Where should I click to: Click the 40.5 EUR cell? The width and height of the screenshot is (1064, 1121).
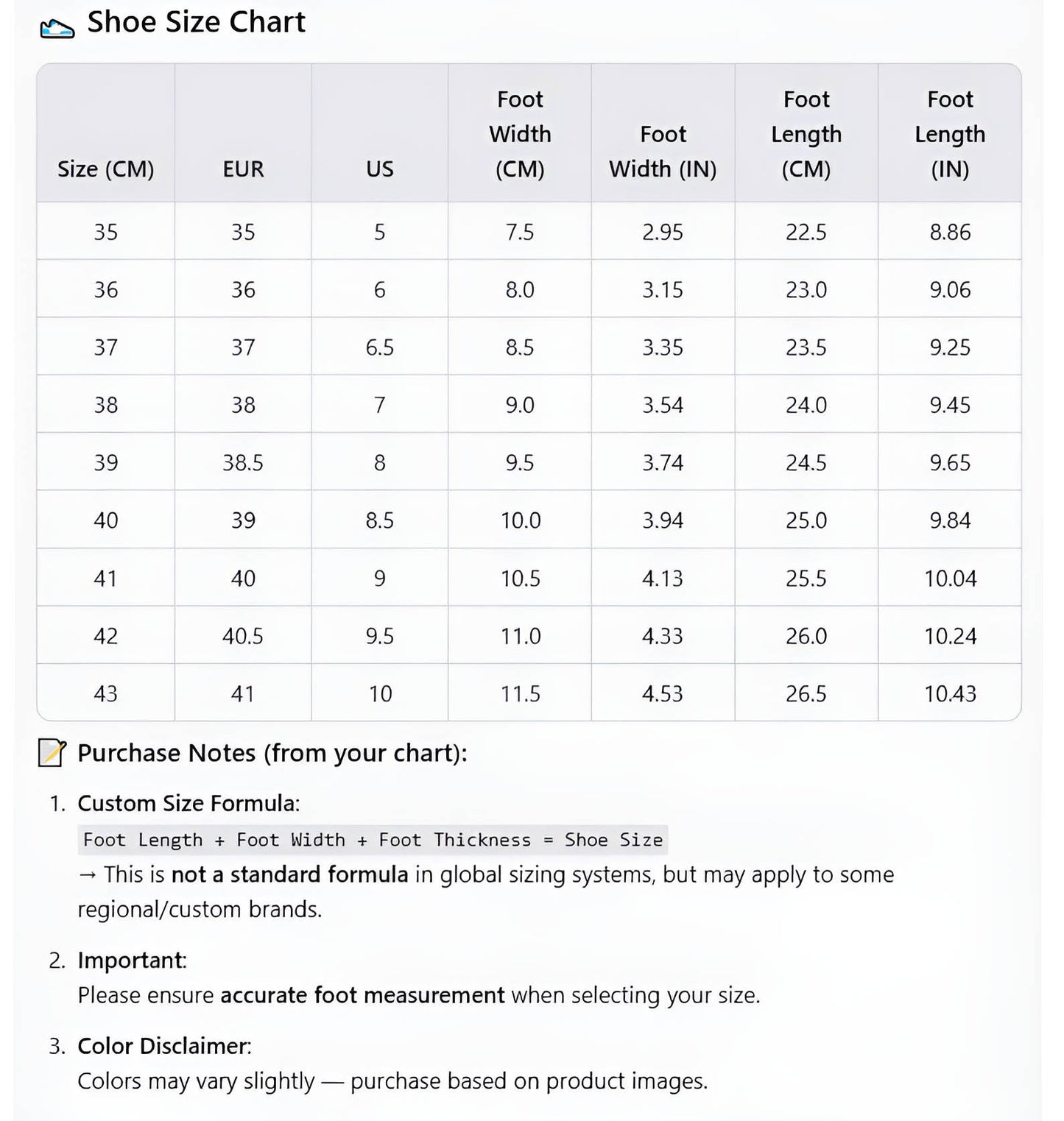point(243,635)
